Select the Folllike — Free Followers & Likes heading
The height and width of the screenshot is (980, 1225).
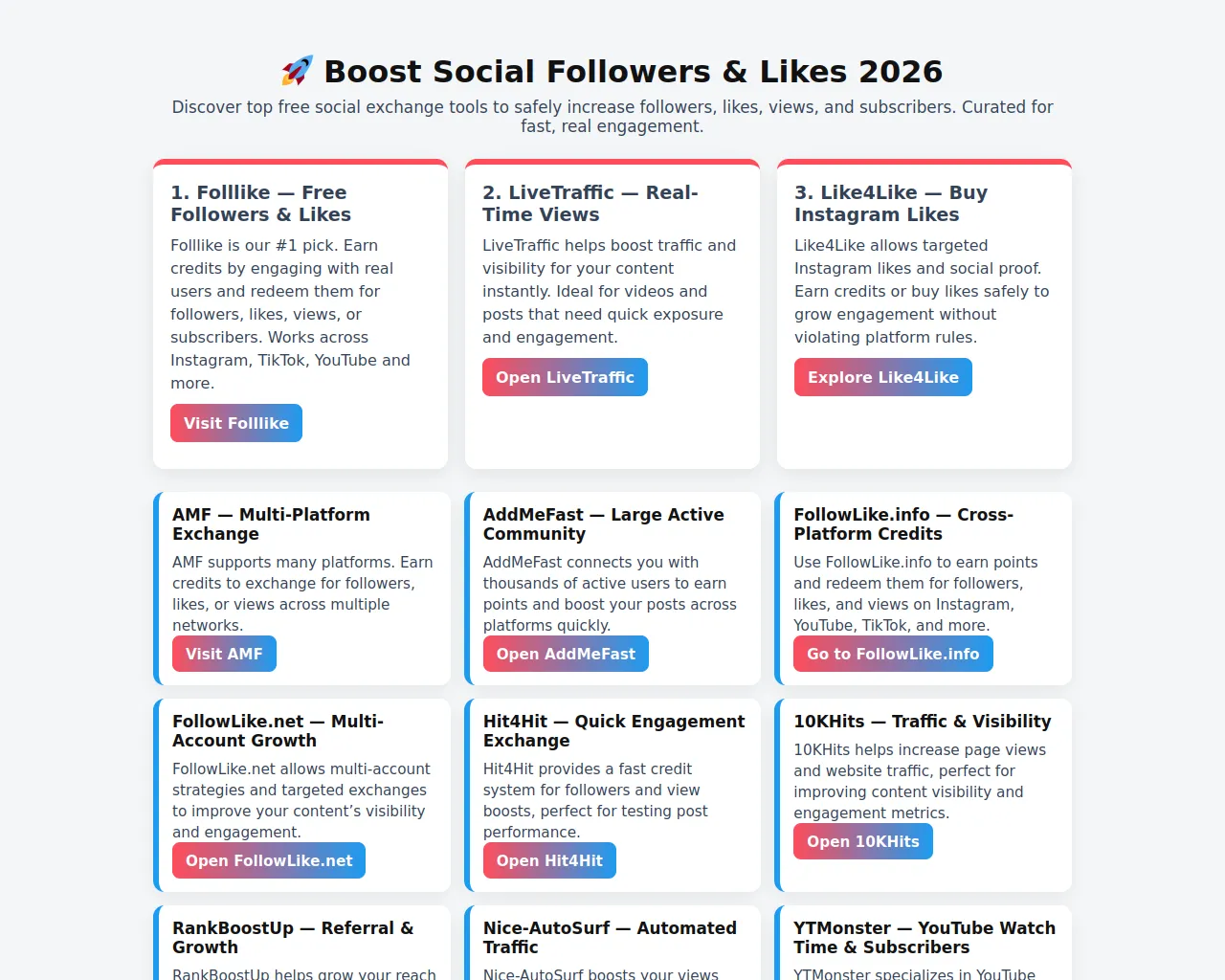coord(260,204)
